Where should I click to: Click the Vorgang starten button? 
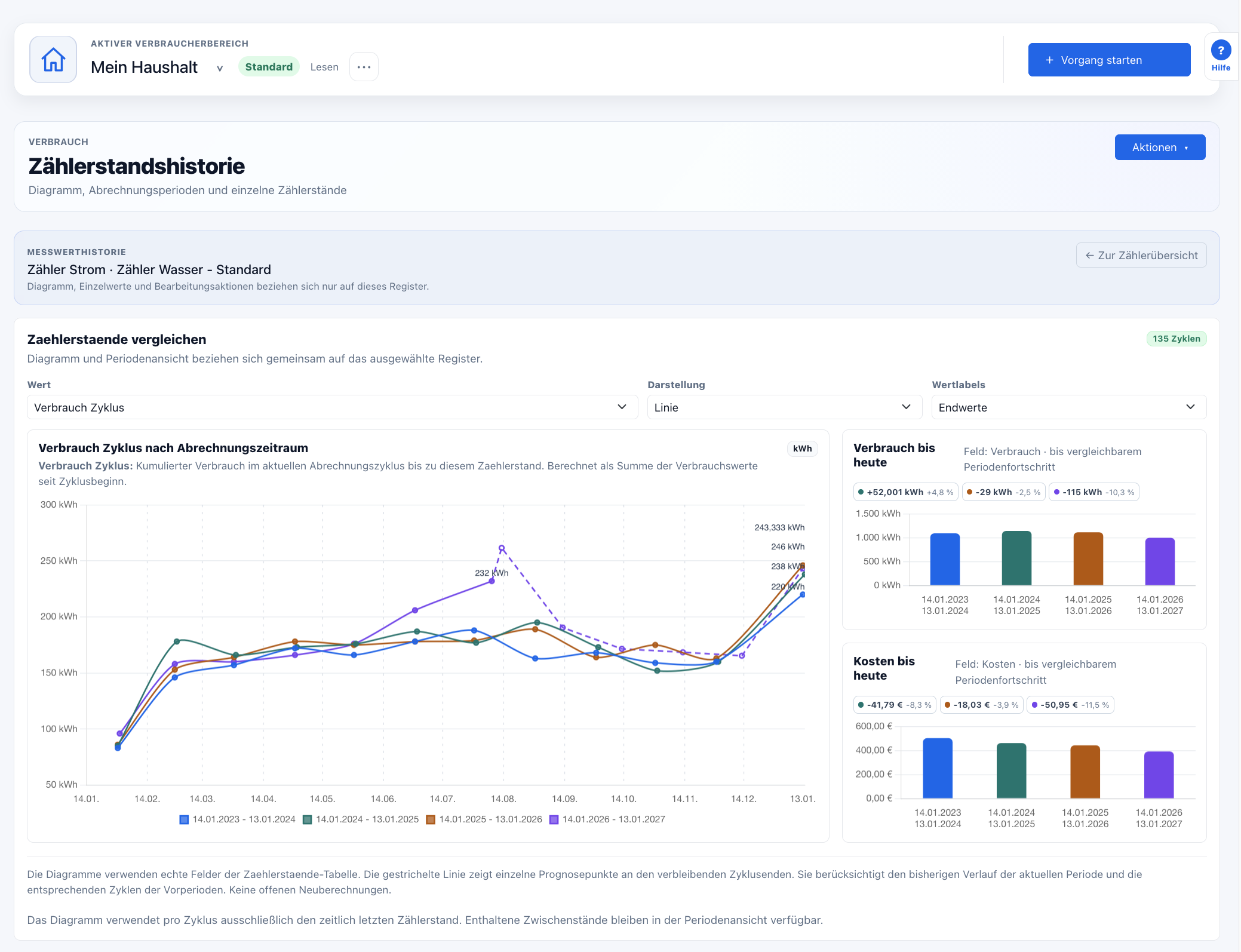point(1109,60)
